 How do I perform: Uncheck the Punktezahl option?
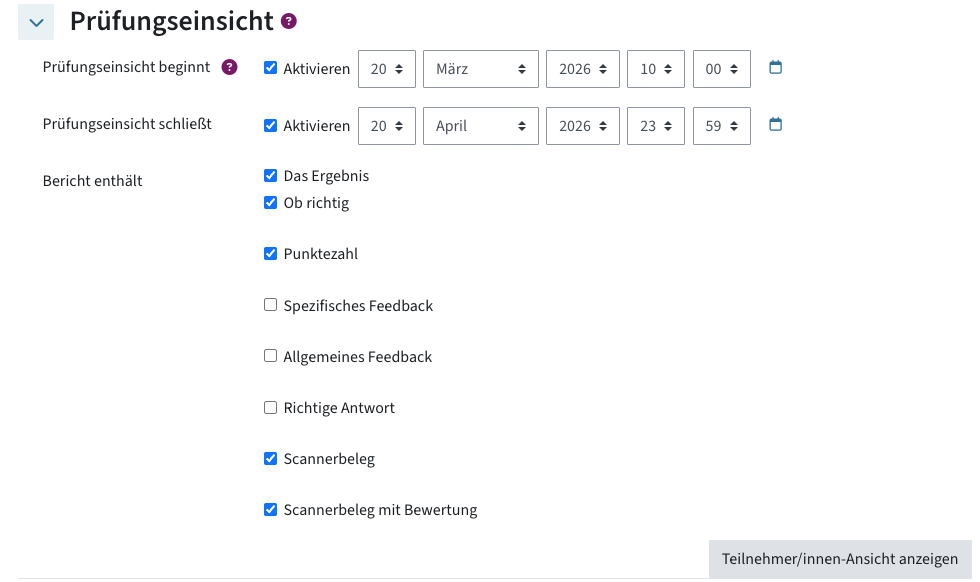[270, 253]
